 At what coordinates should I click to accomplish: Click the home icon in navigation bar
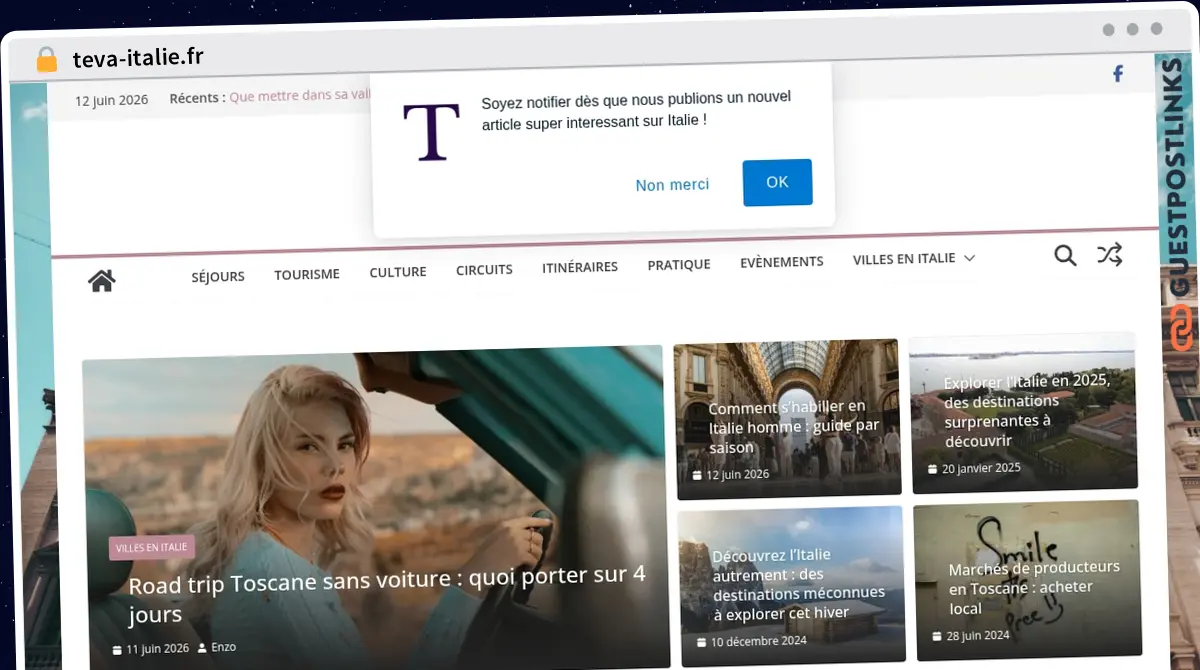(x=101, y=281)
